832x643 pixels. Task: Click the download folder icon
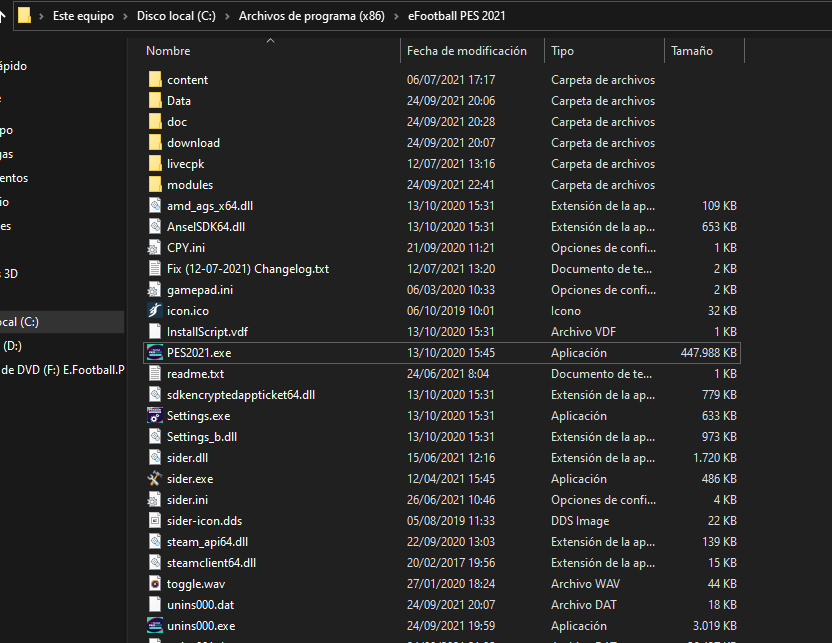coord(155,143)
